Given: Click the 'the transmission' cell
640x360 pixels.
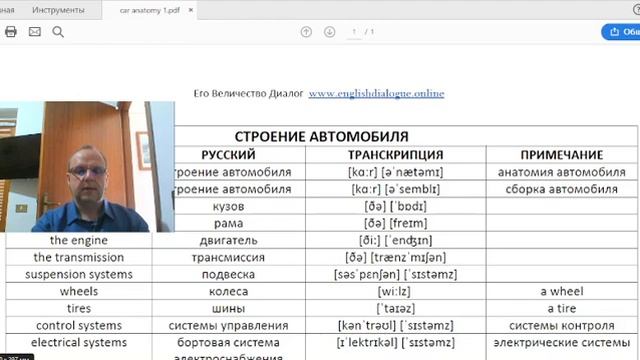Looking at the screenshot, I should (79, 257).
